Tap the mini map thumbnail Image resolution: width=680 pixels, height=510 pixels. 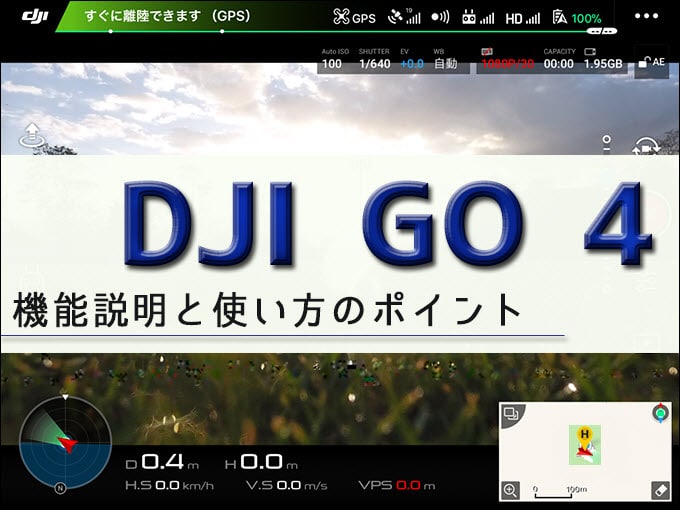[585, 451]
